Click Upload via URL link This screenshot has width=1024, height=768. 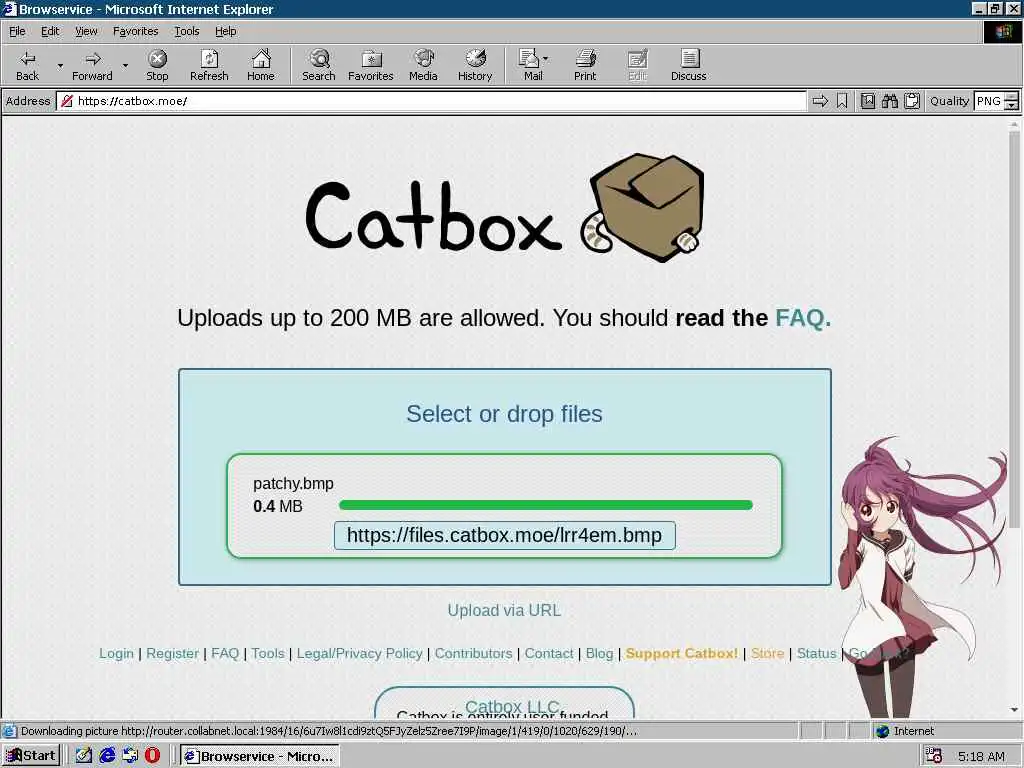click(x=504, y=611)
